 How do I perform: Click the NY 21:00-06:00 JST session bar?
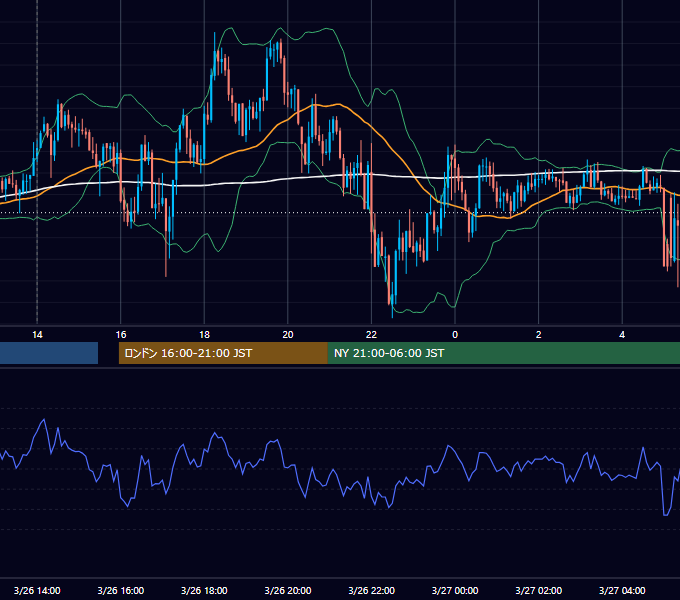pos(503,353)
